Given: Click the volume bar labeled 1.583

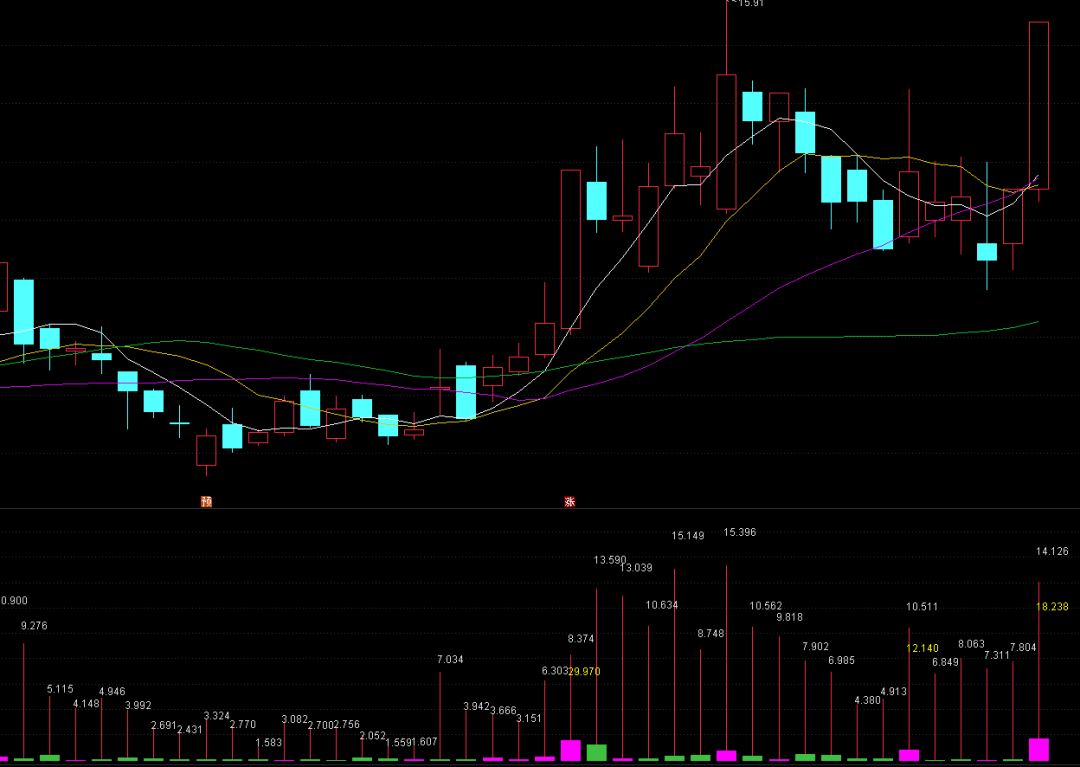Looking at the screenshot, I should point(258,752).
